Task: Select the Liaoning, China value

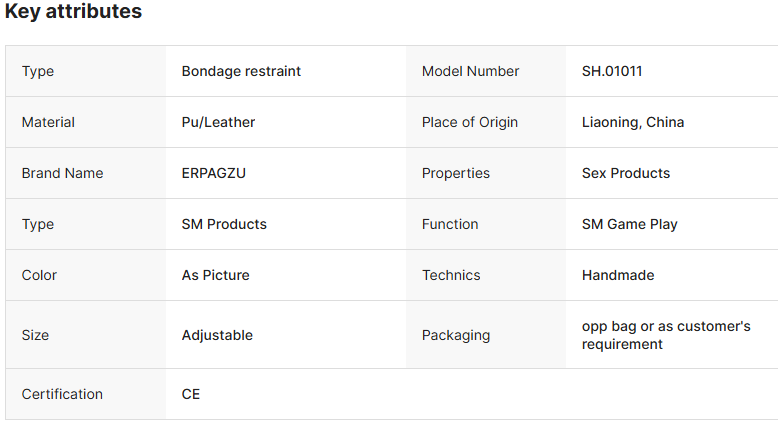Action: tap(633, 122)
